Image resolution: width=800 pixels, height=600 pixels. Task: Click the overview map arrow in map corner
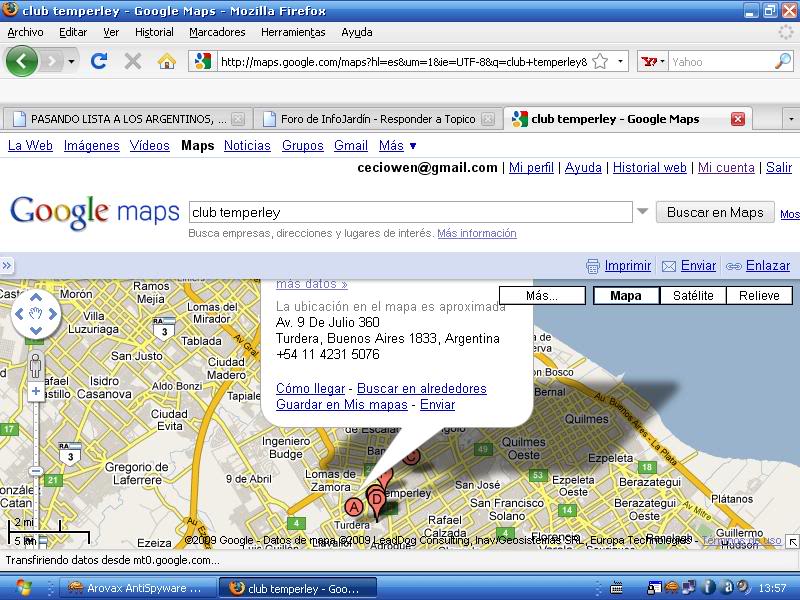(x=793, y=541)
